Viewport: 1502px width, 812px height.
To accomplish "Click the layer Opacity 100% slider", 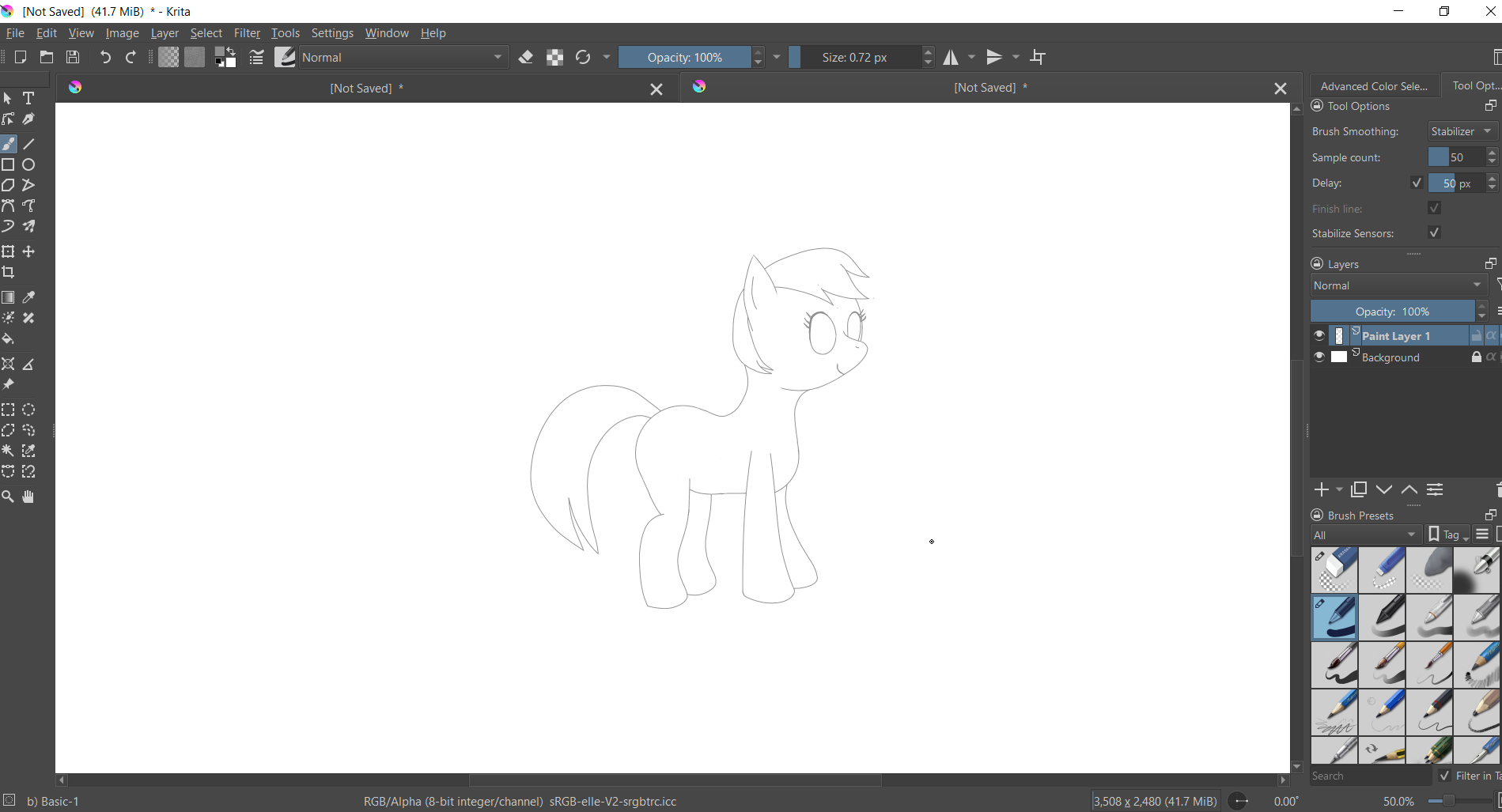I will click(x=1392, y=312).
